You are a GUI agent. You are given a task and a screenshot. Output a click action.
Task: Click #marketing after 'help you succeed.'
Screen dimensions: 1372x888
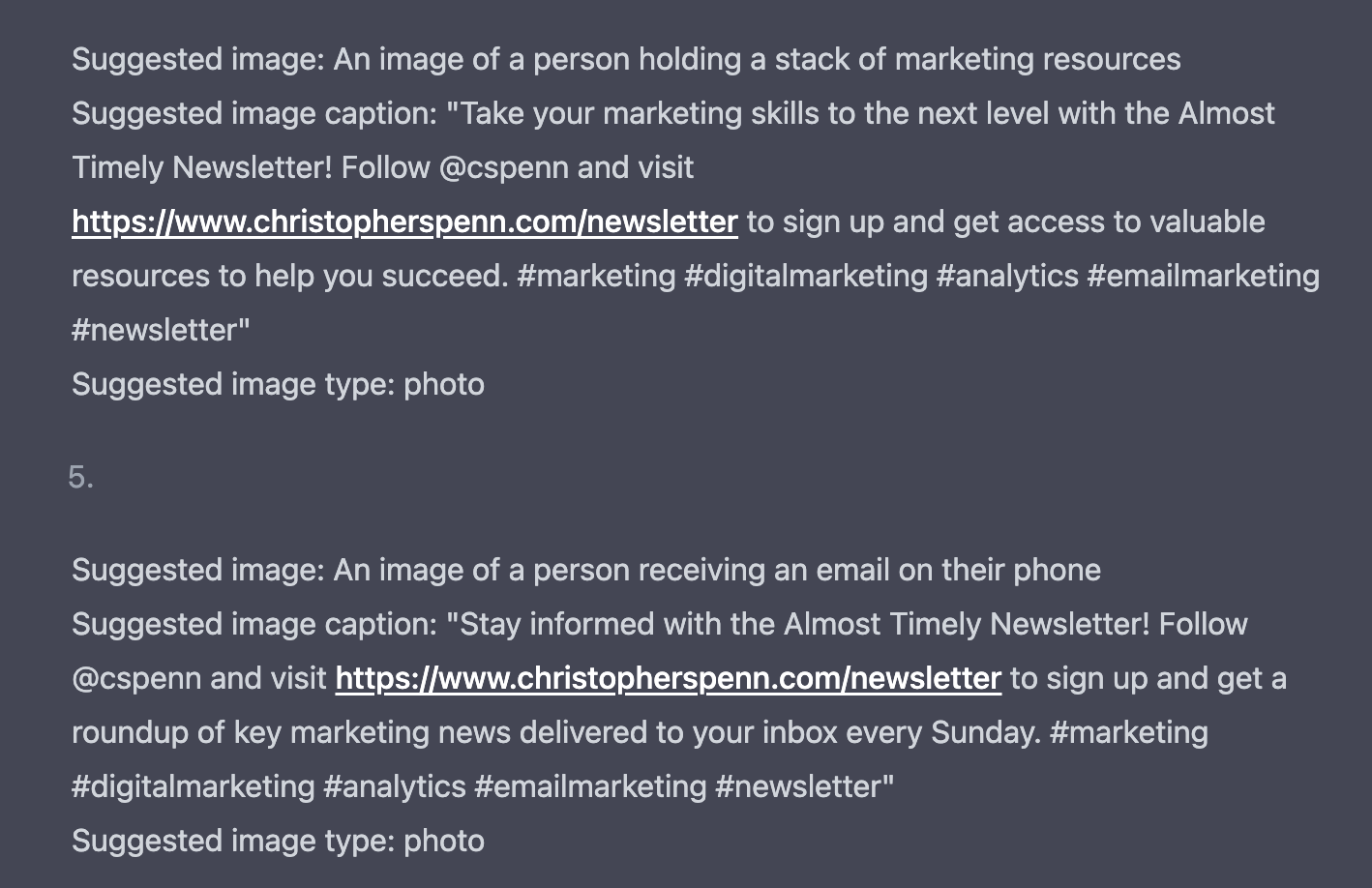pos(596,277)
